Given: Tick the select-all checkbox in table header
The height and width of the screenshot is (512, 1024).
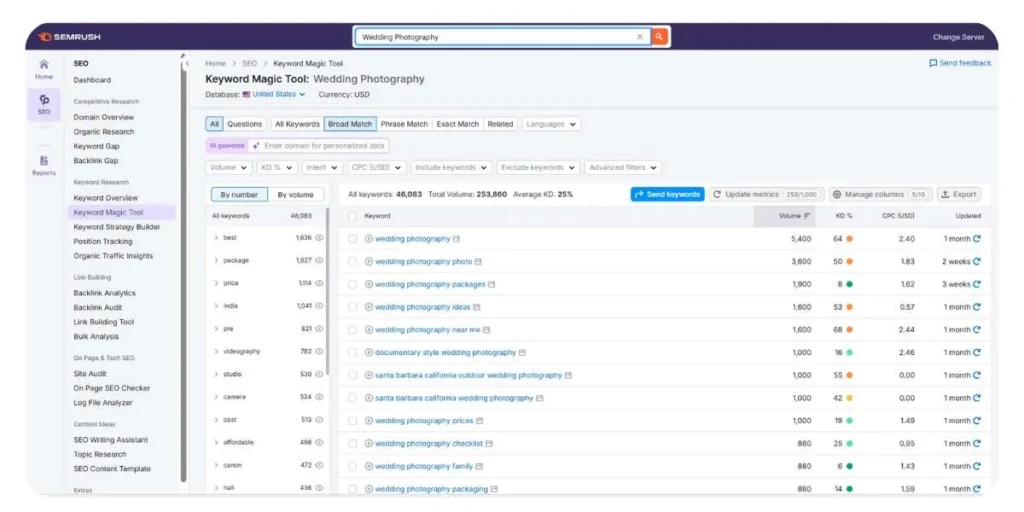Looking at the screenshot, I should (352, 216).
